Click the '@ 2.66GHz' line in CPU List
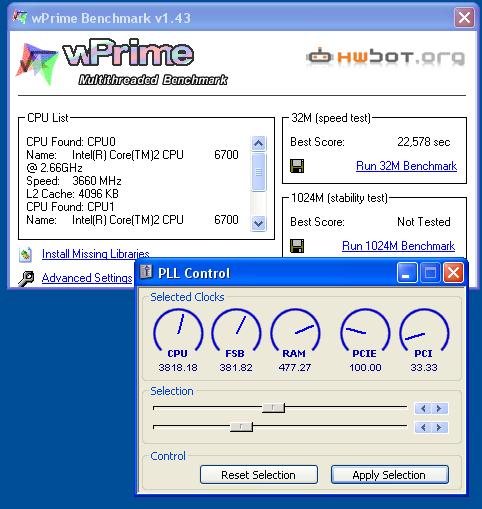The image size is (482, 509). coord(54,168)
